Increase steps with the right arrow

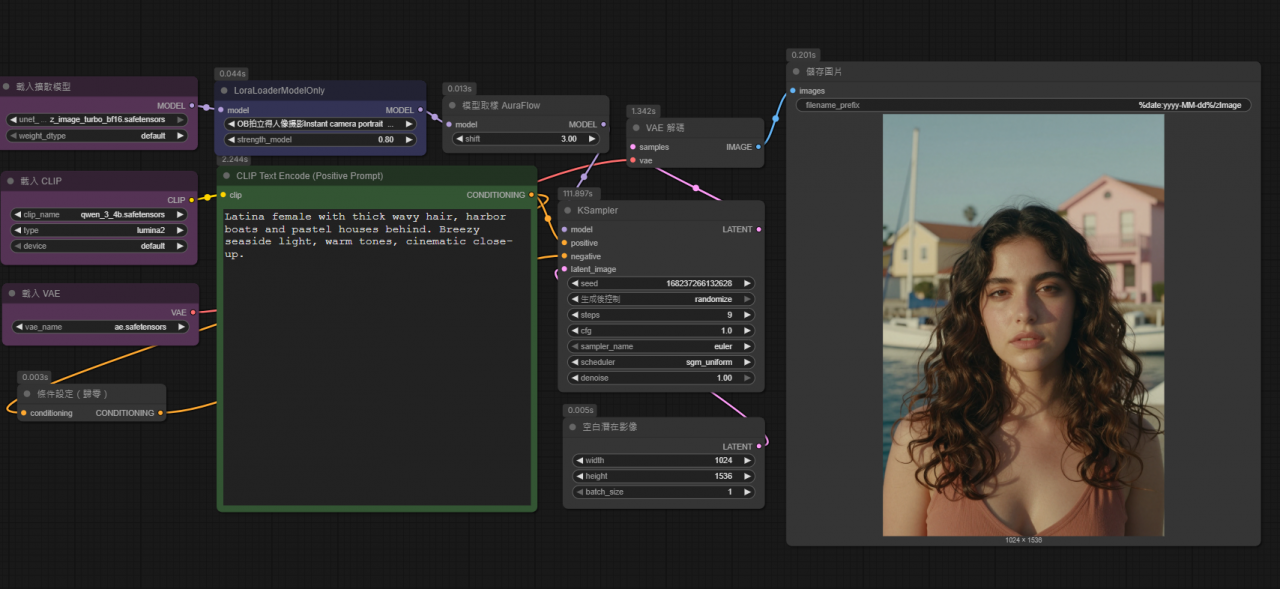click(x=747, y=315)
